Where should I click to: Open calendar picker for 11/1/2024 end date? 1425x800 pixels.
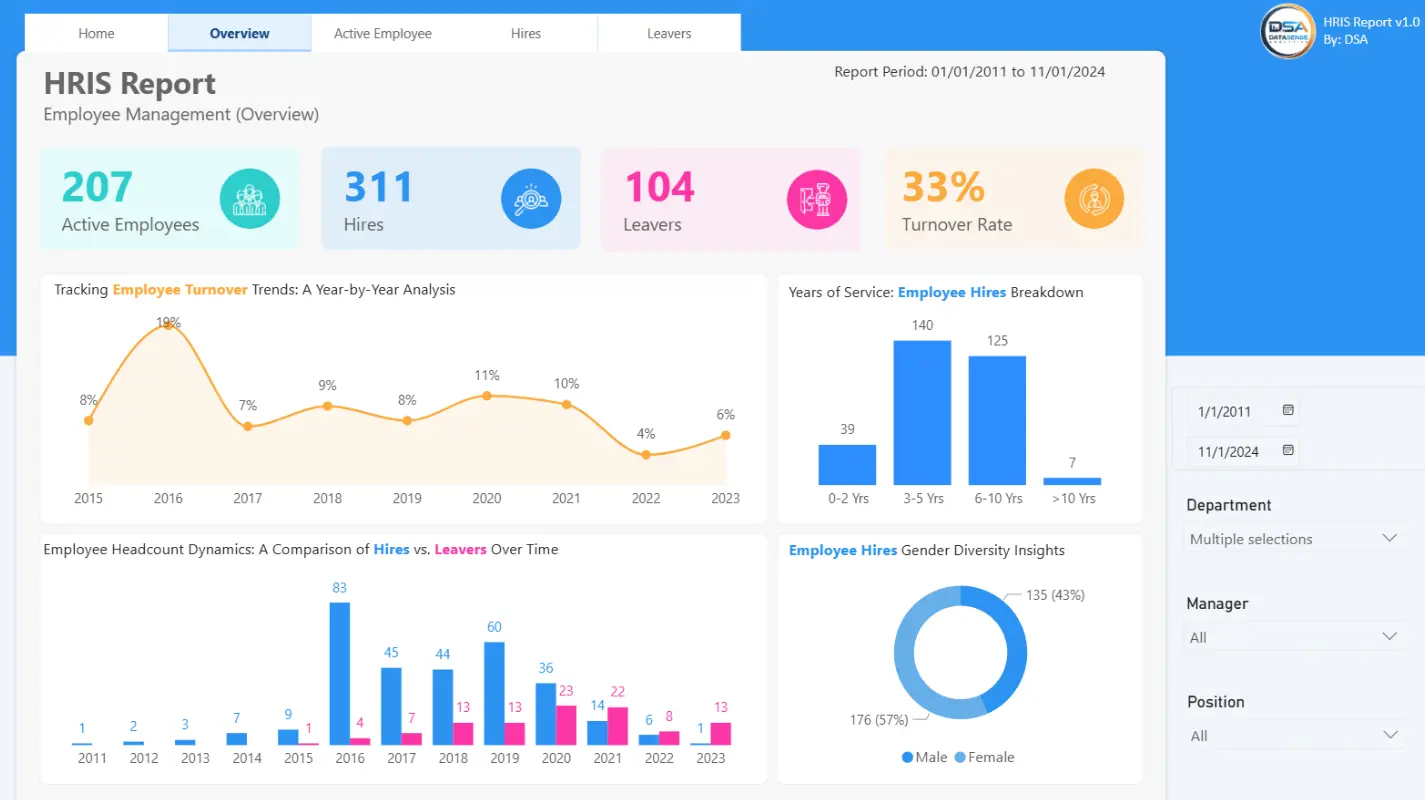pyautogui.click(x=1288, y=451)
